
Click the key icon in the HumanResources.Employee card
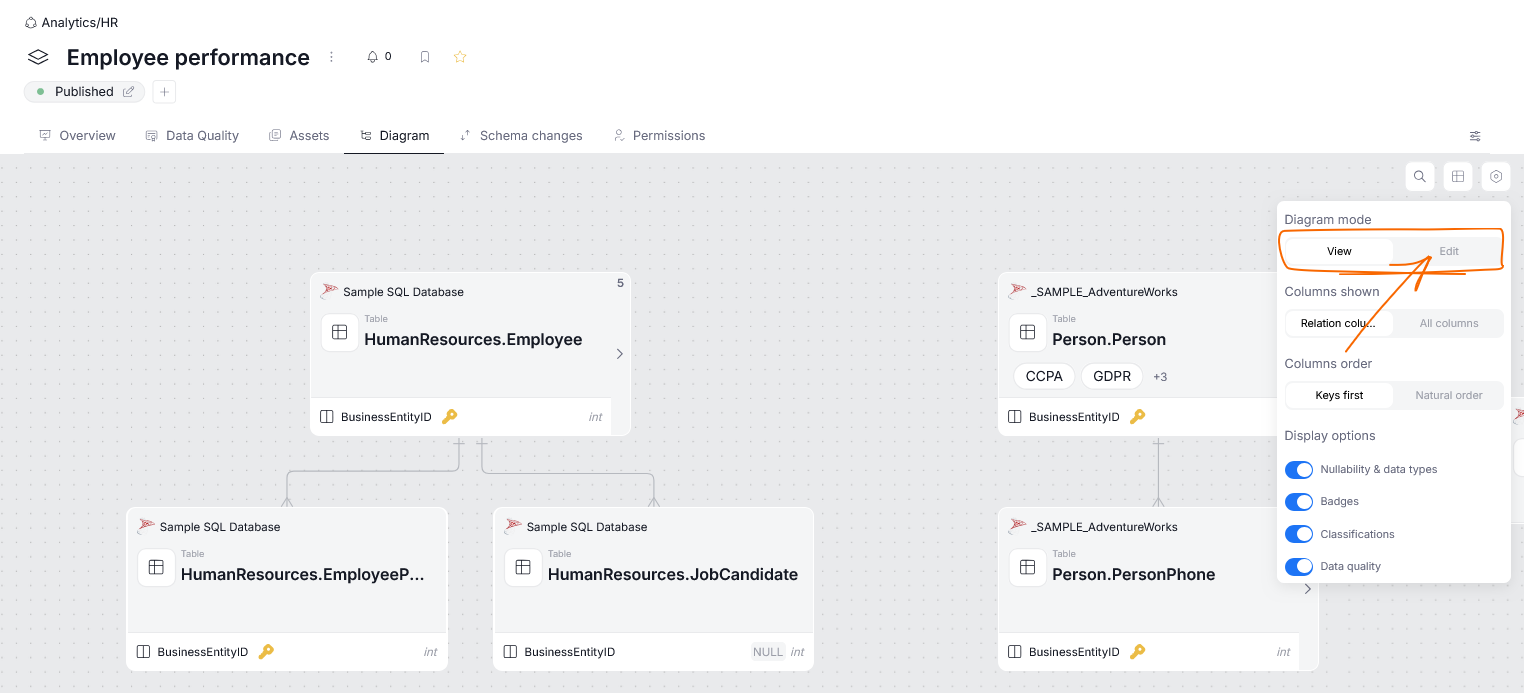(x=450, y=417)
